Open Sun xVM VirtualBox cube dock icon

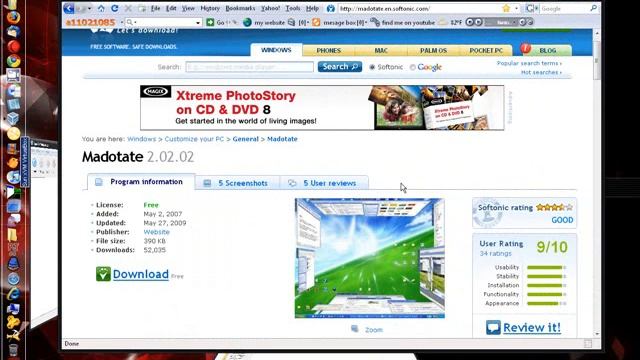13,118
